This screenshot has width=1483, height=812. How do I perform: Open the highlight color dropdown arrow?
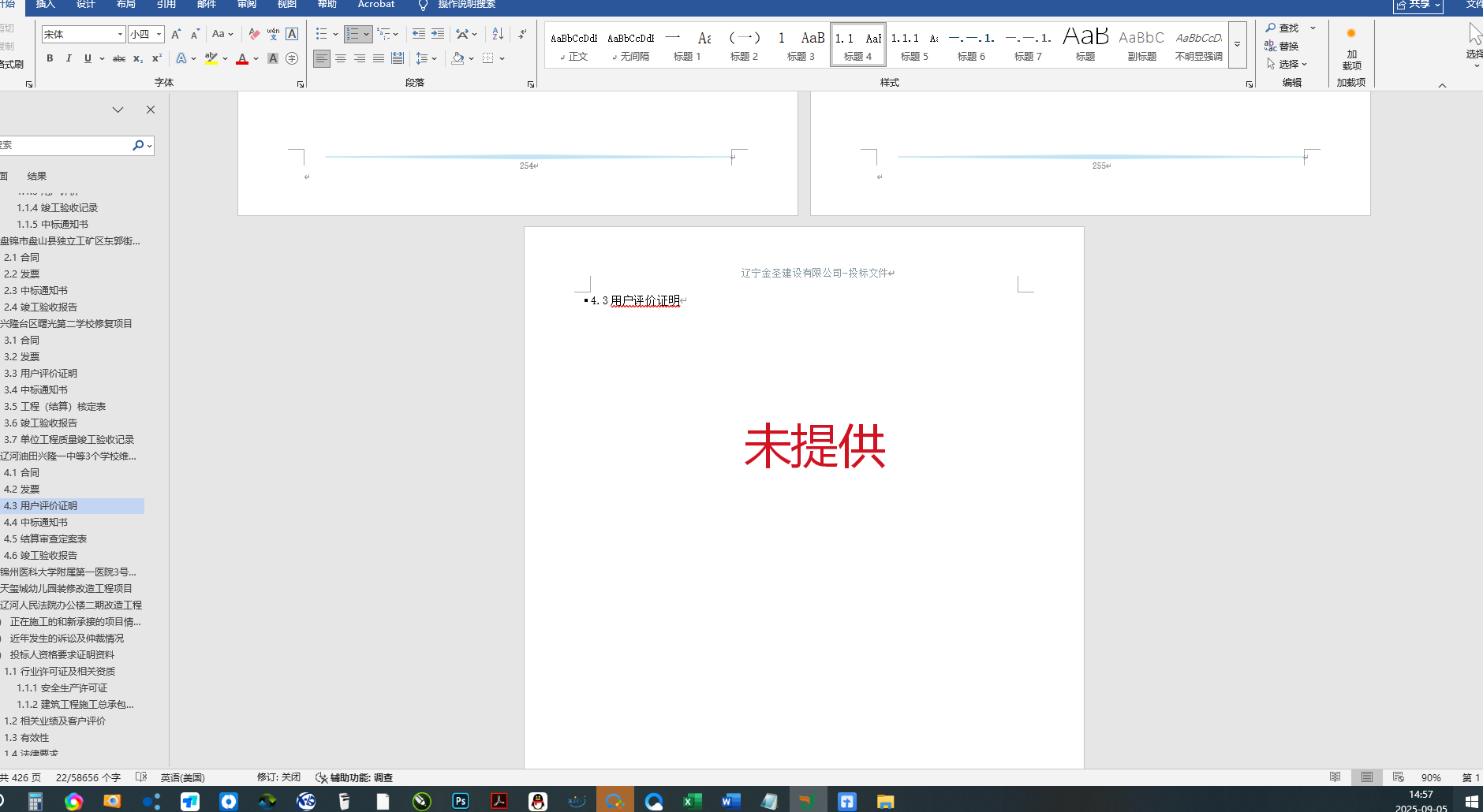(225, 58)
